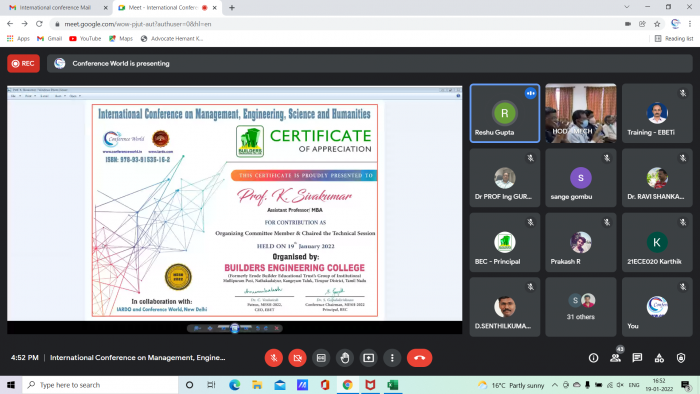Open the activities shapes icon

click(x=659, y=358)
